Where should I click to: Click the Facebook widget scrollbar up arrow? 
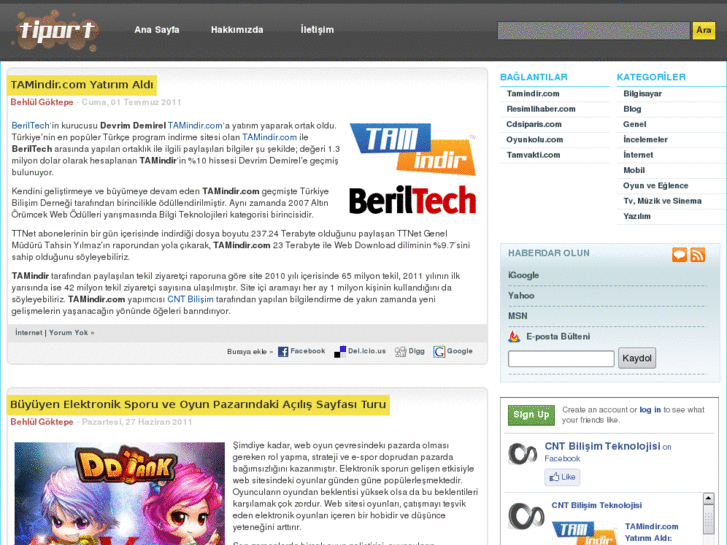[x=708, y=499]
